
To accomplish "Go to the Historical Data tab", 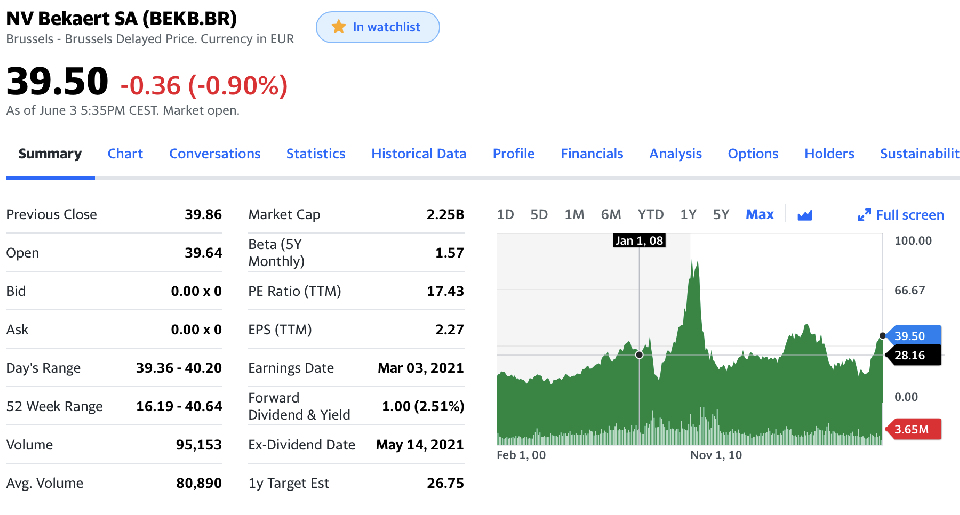I will click(418, 154).
